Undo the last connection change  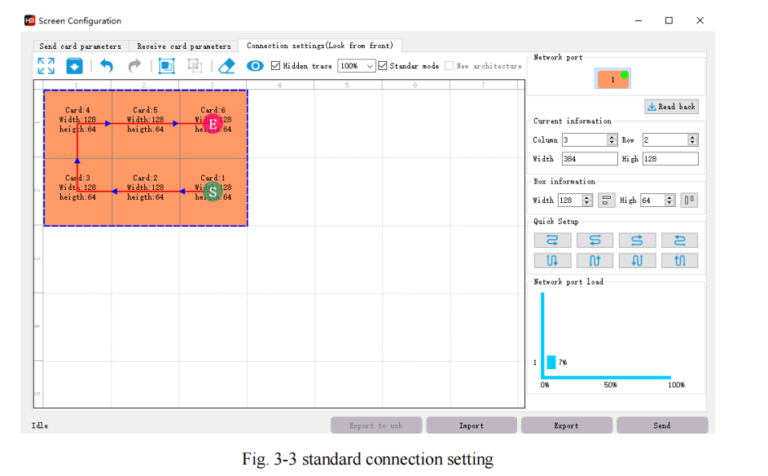pyautogui.click(x=106, y=66)
